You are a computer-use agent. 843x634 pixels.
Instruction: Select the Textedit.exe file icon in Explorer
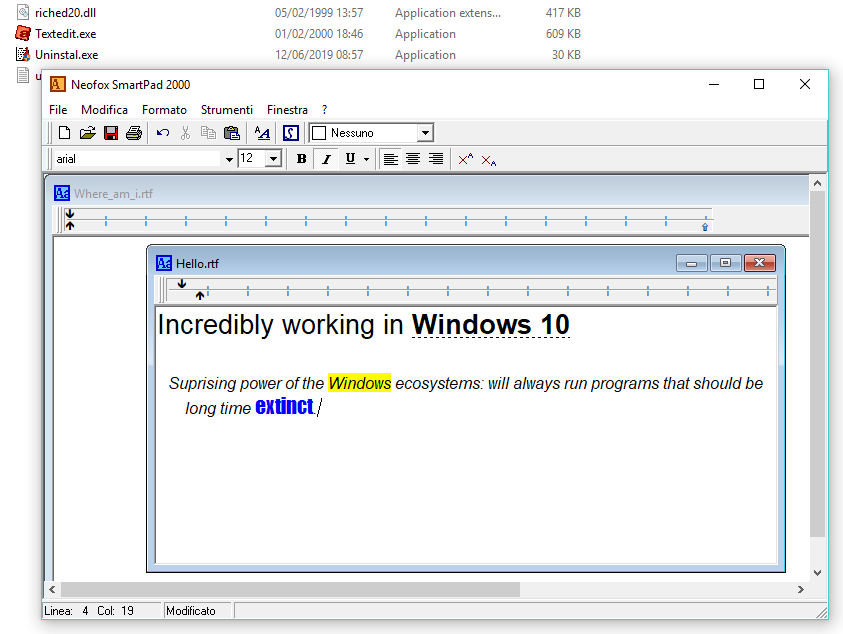pyautogui.click(x=23, y=33)
